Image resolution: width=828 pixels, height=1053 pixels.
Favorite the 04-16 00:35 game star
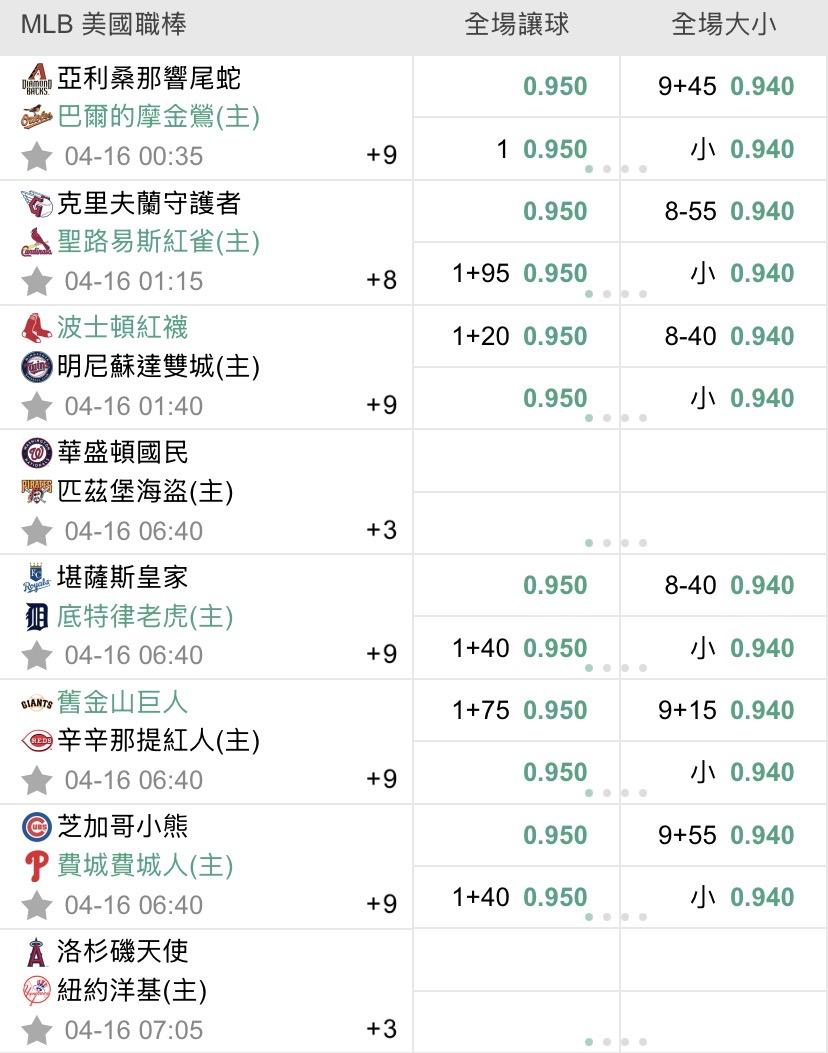tap(37, 156)
